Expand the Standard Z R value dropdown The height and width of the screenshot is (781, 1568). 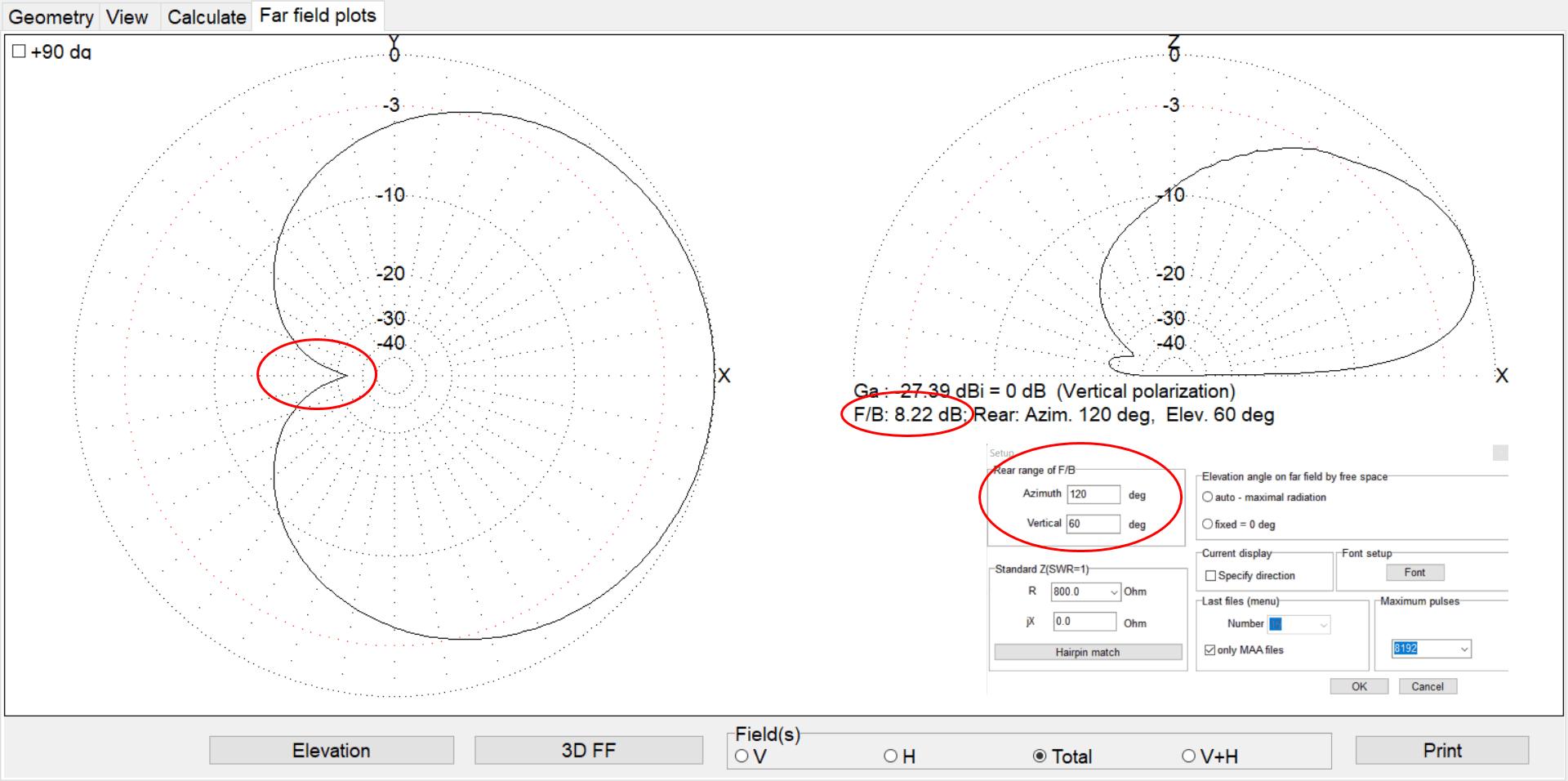point(1114,592)
